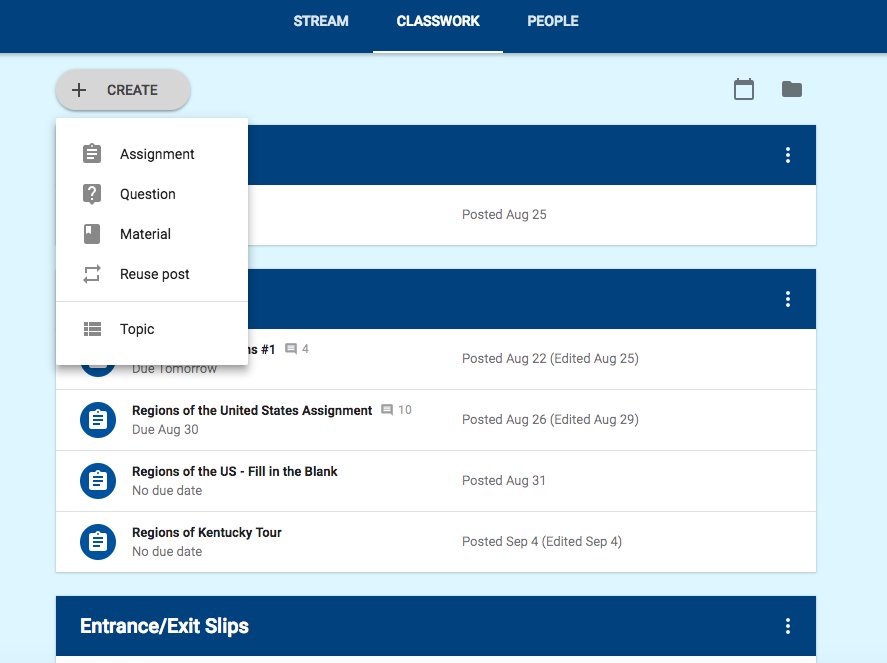887x663 pixels.
Task: Click the Reuse post arrows icon
Action: (92, 274)
